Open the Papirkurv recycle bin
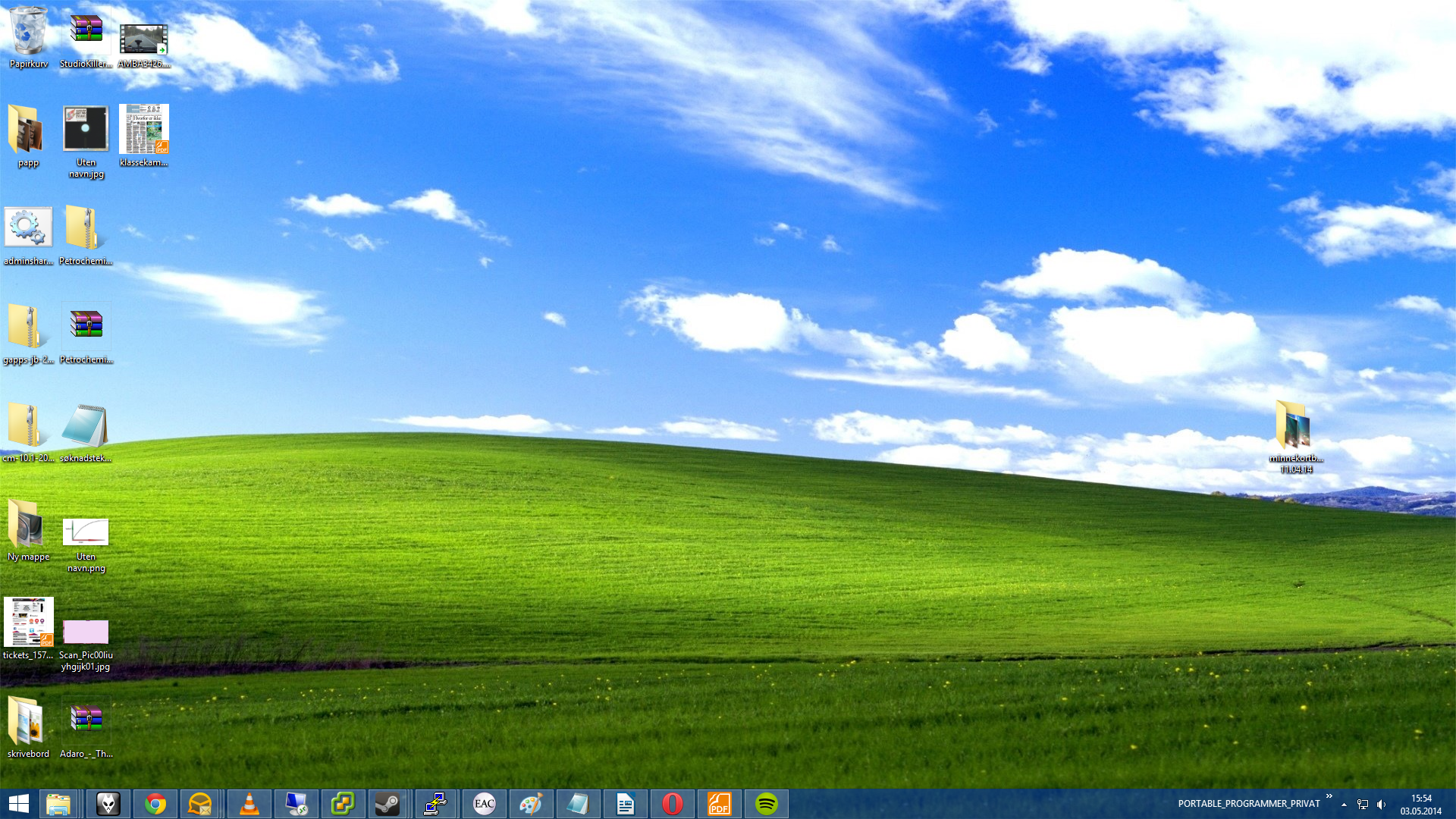This screenshot has height=819, width=1456. pyautogui.click(x=29, y=38)
